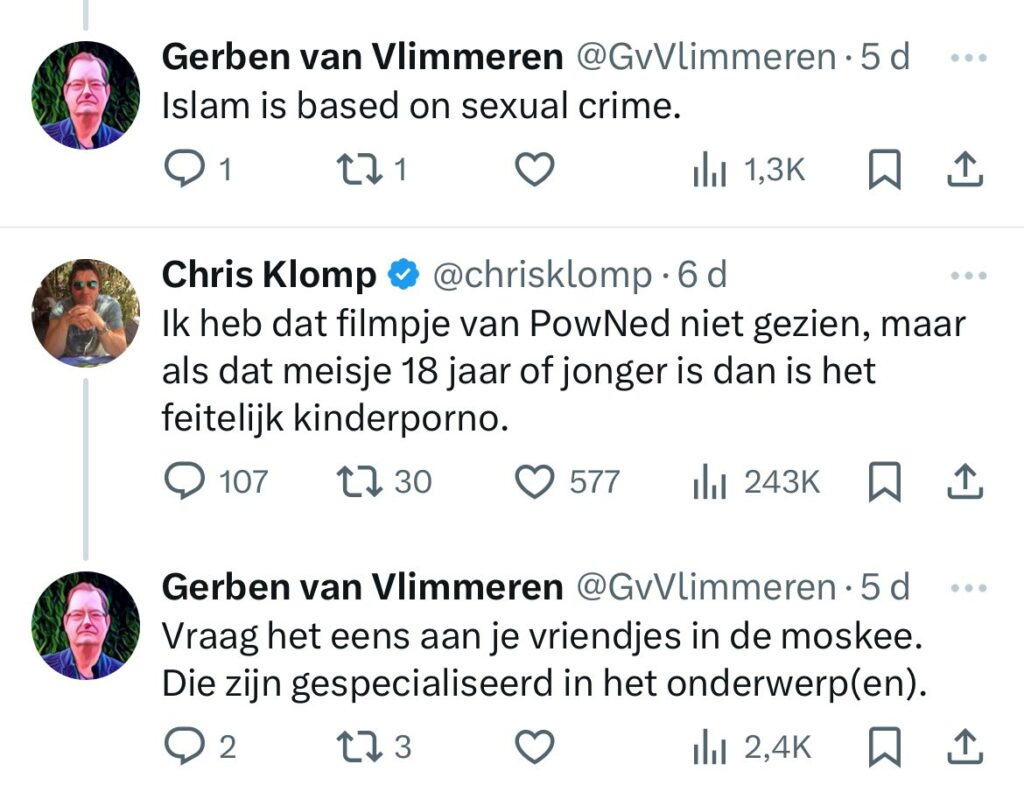1024x785 pixels.
Task: Reply to the 'Vraag het eens' tweet
Action: pyautogui.click(x=182, y=746)
